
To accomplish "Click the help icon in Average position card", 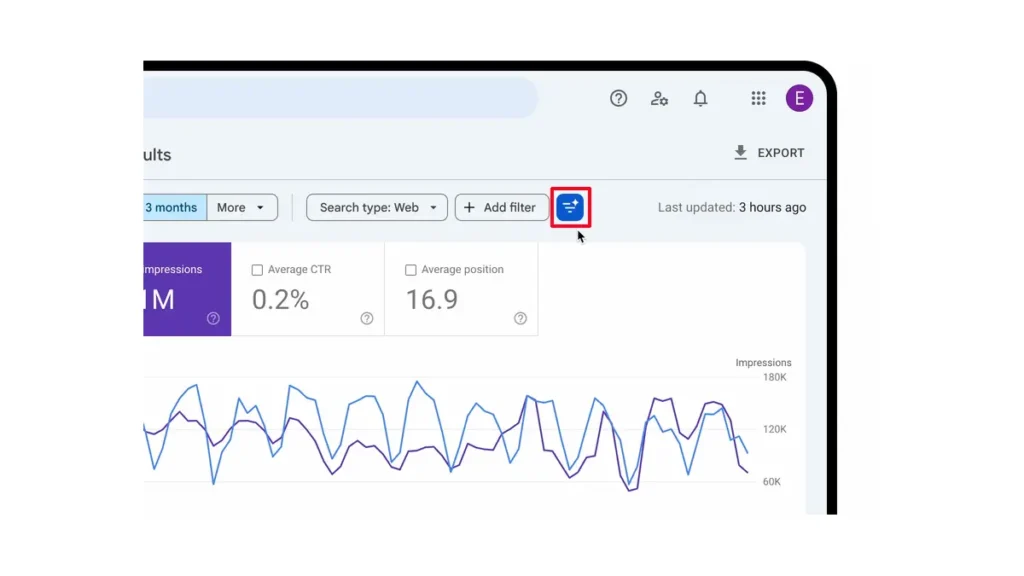I will click(x=520, y=319).
